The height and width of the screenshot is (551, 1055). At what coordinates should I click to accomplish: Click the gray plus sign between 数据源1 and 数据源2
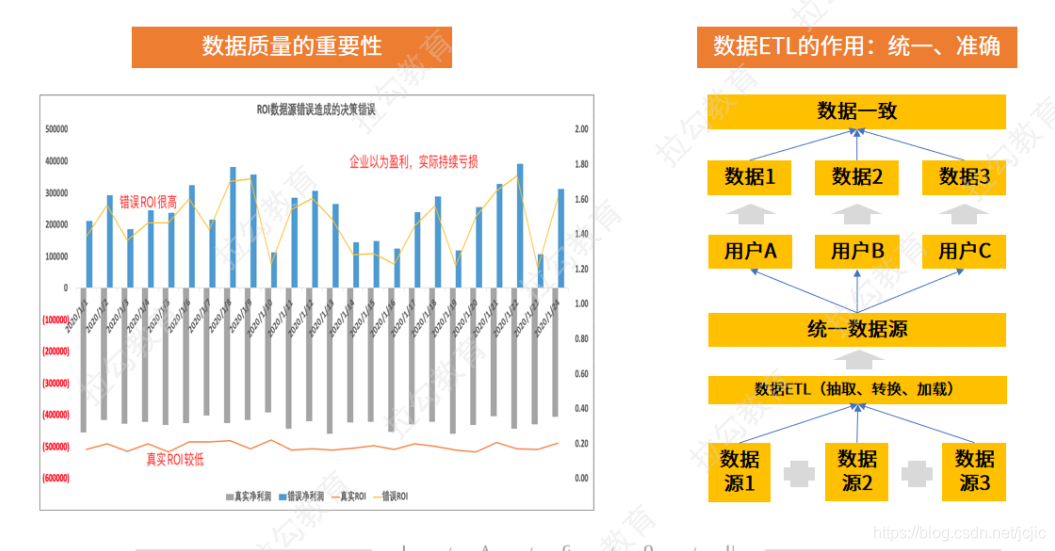coord(799,474)
